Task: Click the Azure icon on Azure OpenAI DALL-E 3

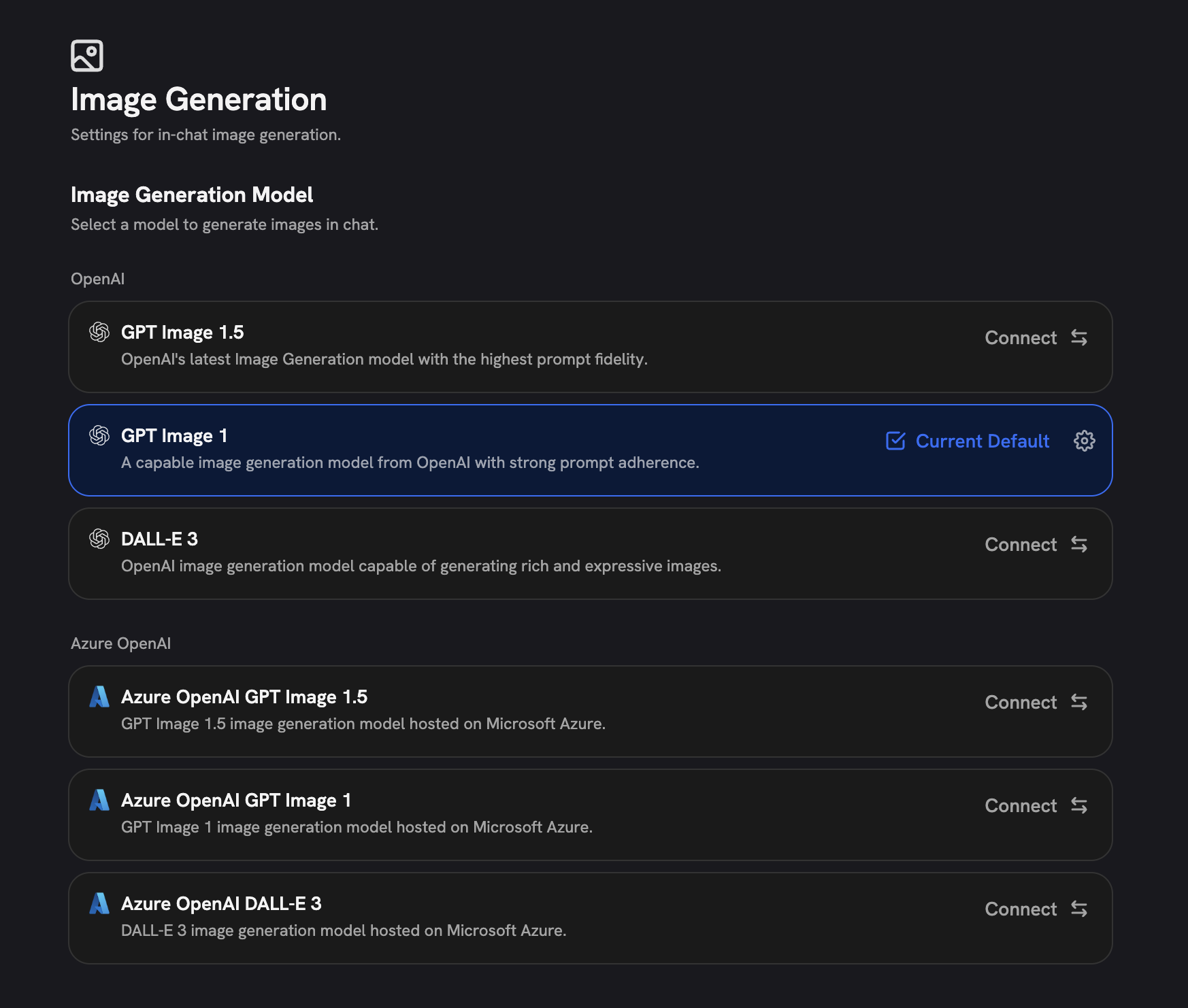Action: point(101,904)
